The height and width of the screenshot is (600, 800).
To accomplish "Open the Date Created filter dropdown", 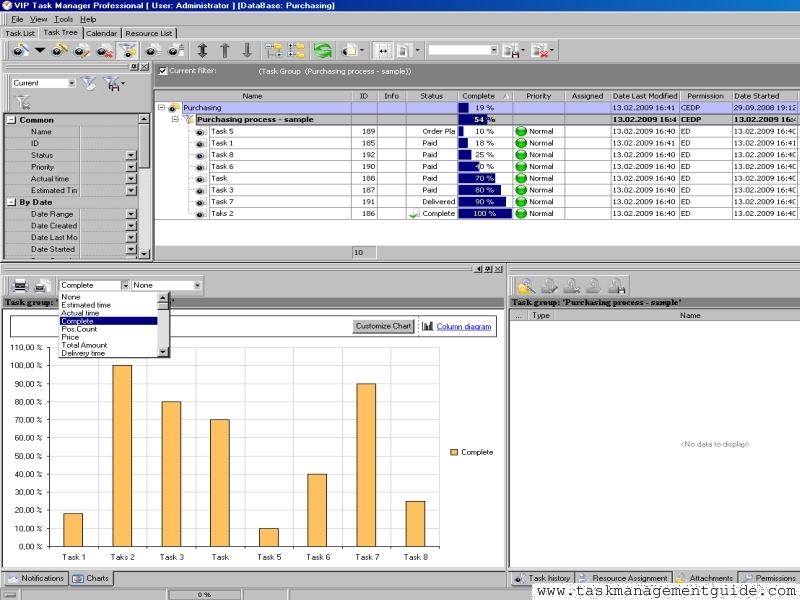I will pos(131,226).
